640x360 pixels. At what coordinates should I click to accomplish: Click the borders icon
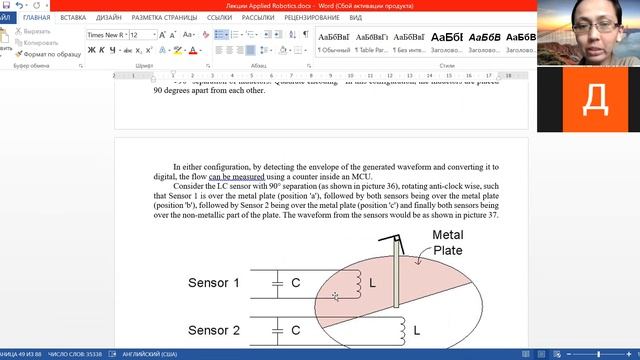(x=298, y=50)
